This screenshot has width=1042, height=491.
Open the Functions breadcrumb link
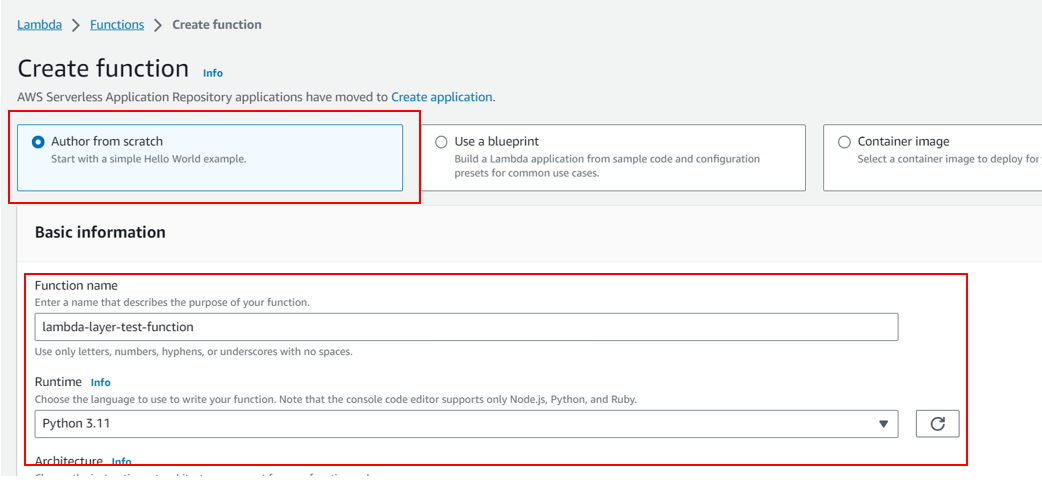pos(117,25)
